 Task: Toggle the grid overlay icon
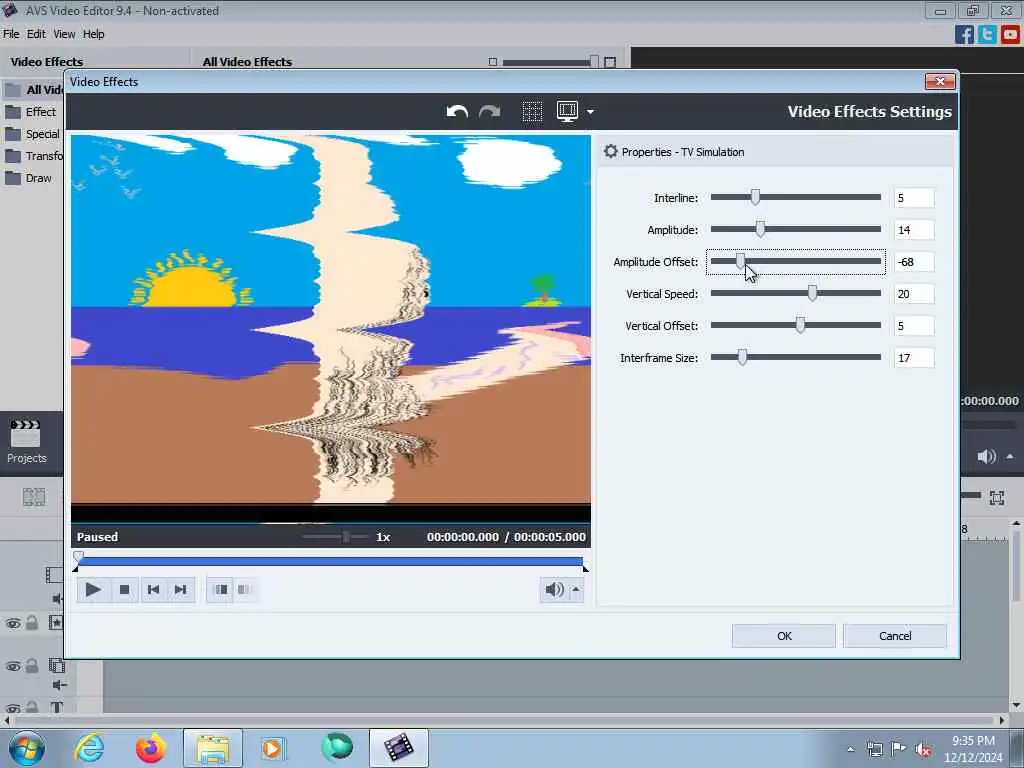(x=532, y=112)
